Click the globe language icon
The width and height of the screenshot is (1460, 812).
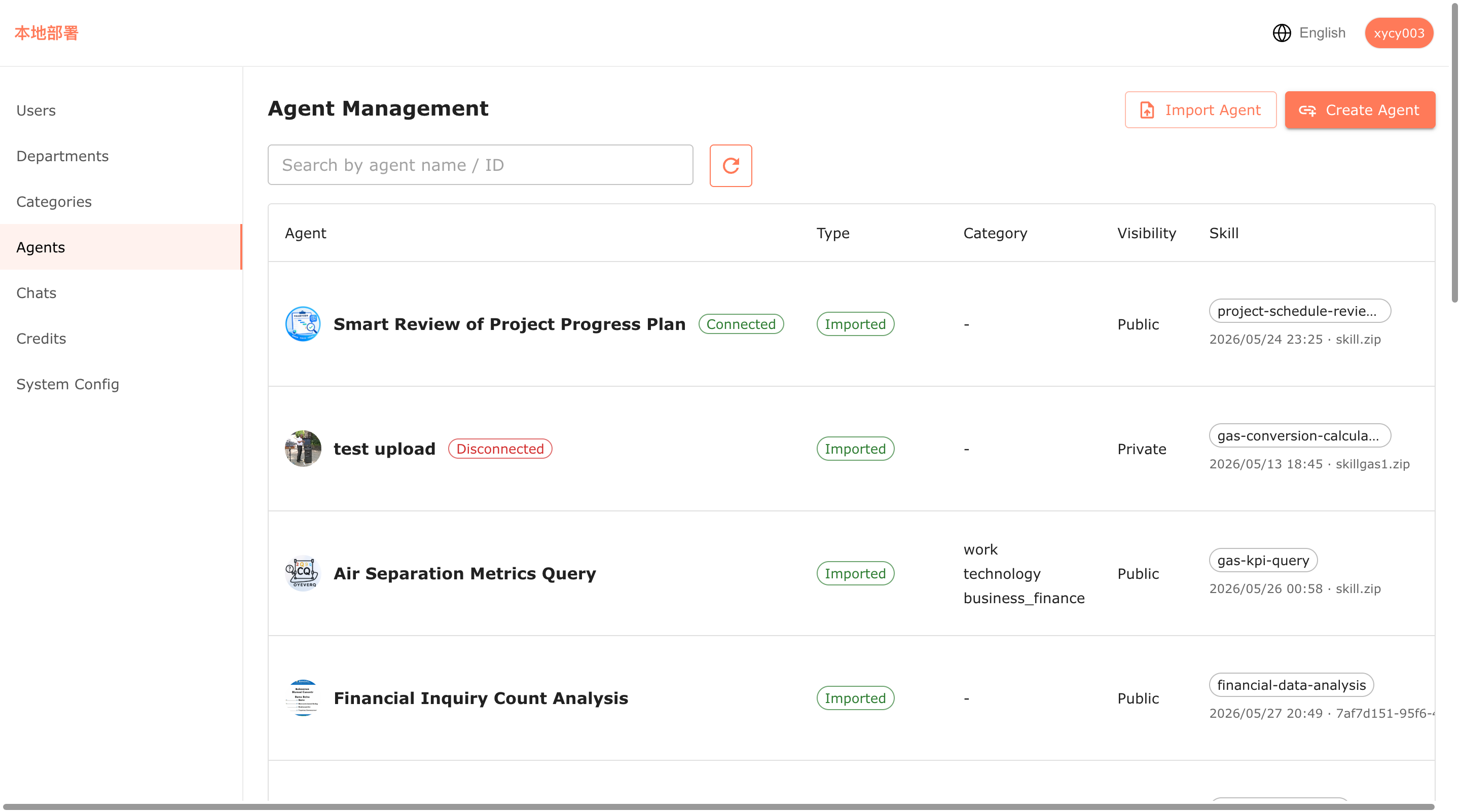[x=1282, y=33]
